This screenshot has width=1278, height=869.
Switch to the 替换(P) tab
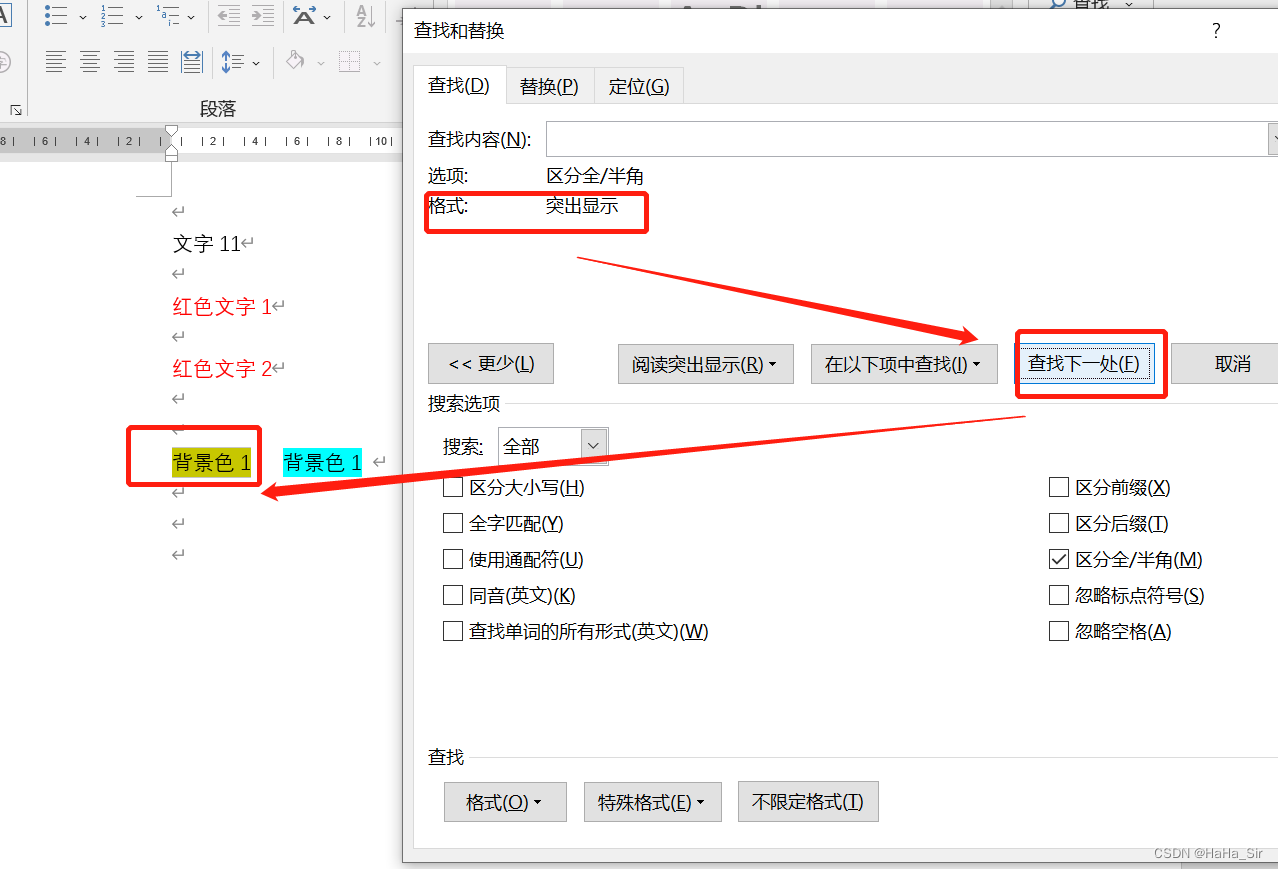(549, 87)
